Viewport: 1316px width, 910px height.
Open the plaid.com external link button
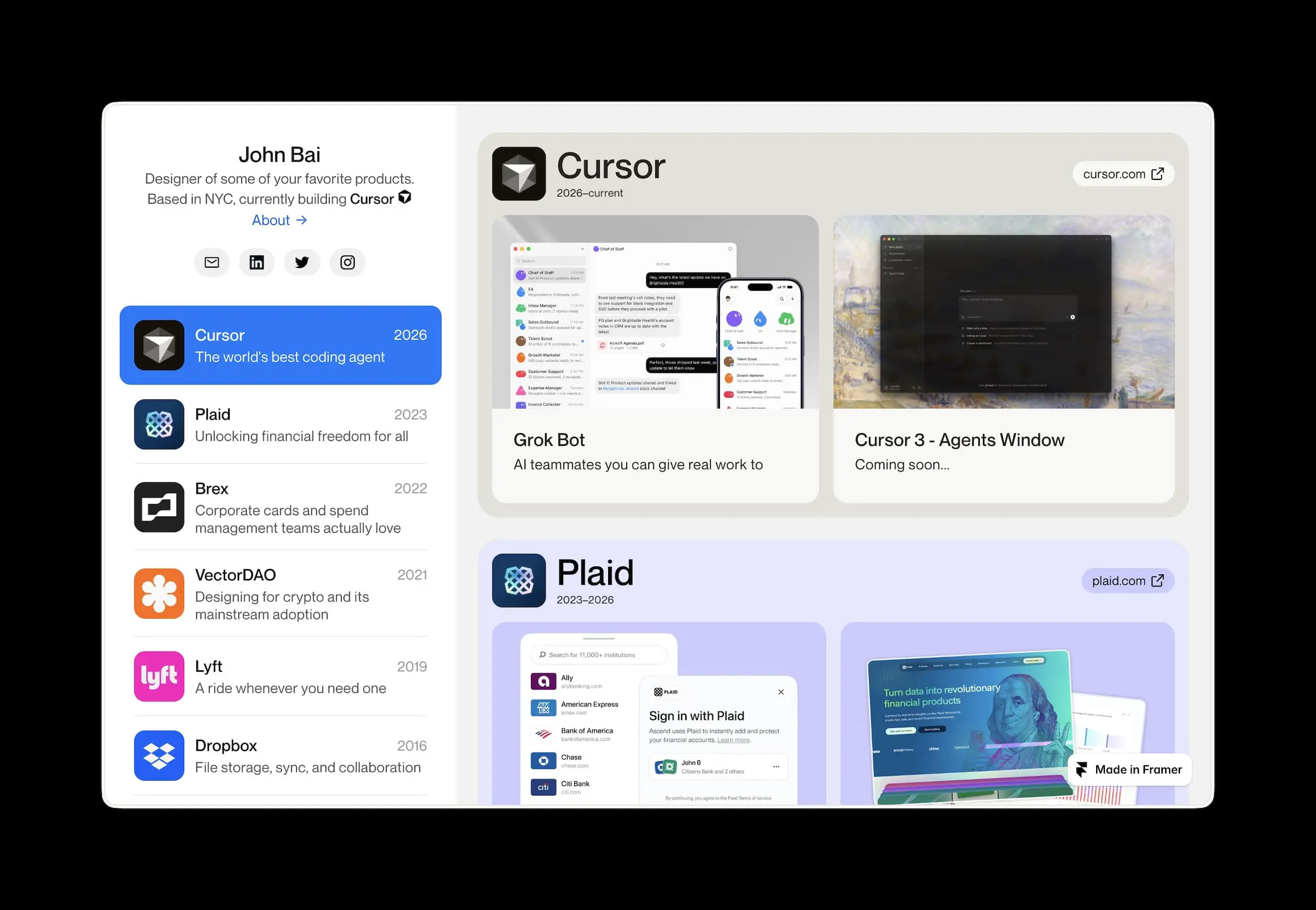(x=1128, y=580)
